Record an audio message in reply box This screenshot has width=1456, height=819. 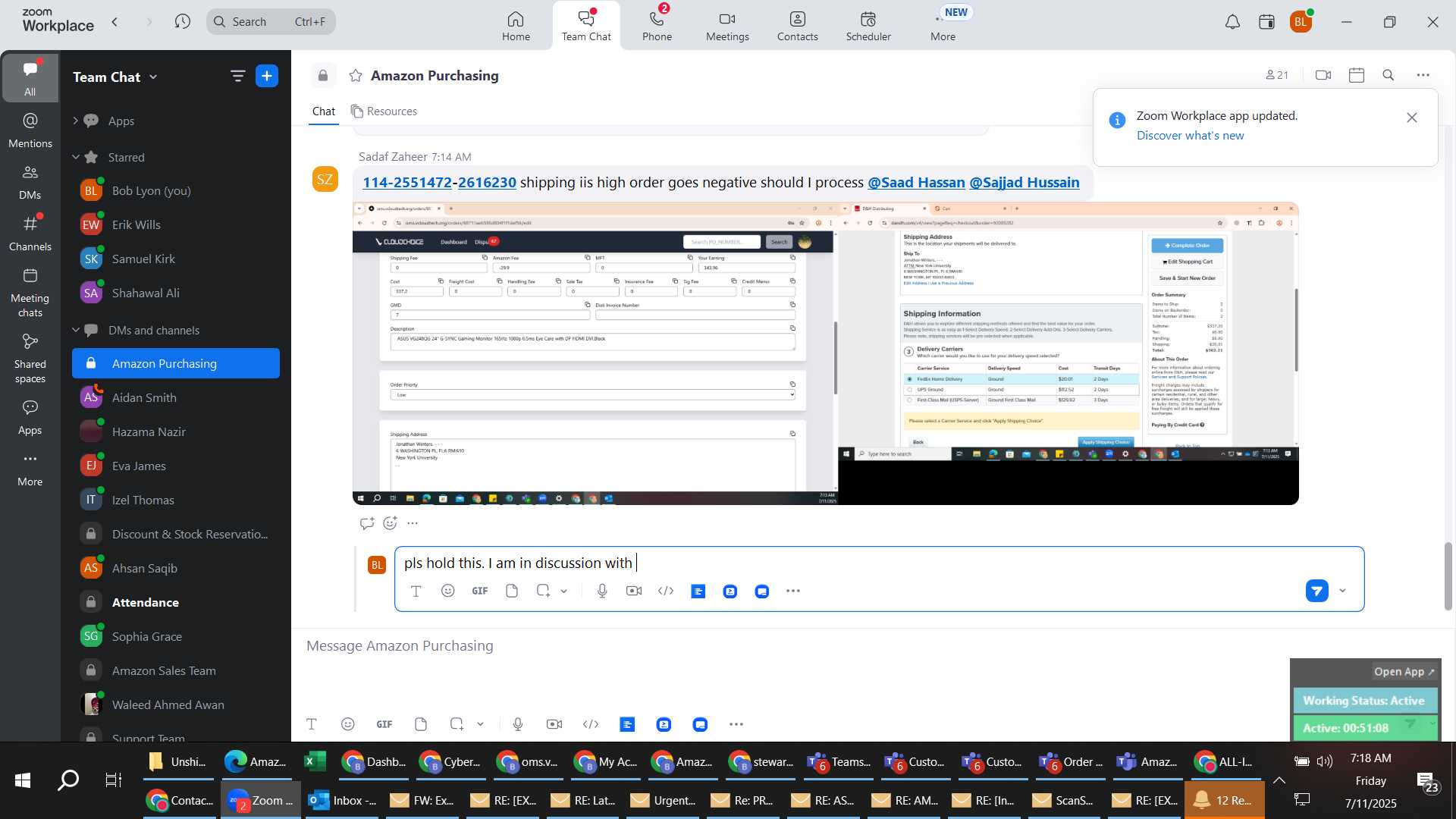pyautogui.click(x=602, y=591)
